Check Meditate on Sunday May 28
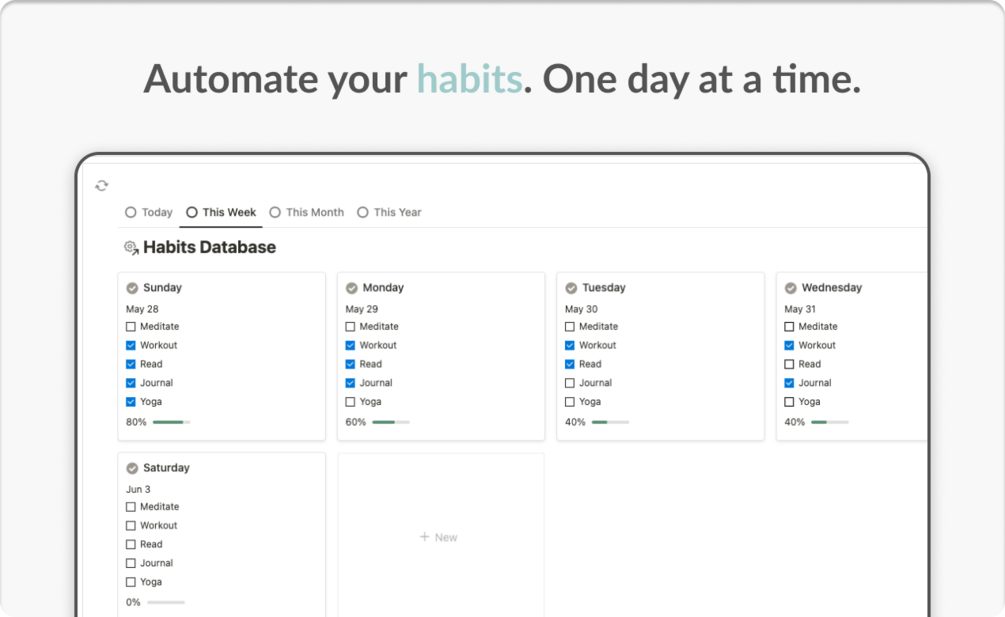The width and height of the screenshot is (1005, 617). [131, 326]
